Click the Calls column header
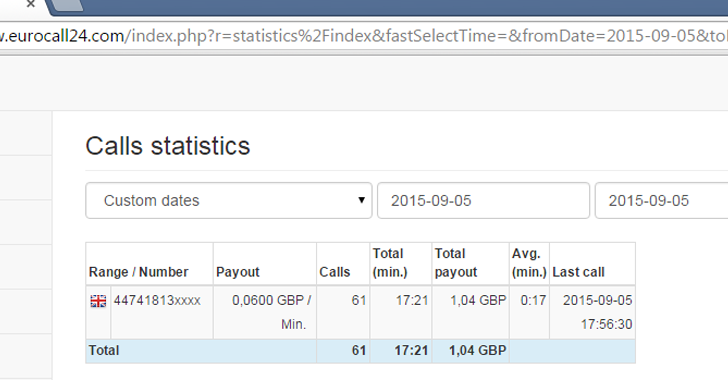The width and height of the screenshot is (728, 380). click(334, 272)
